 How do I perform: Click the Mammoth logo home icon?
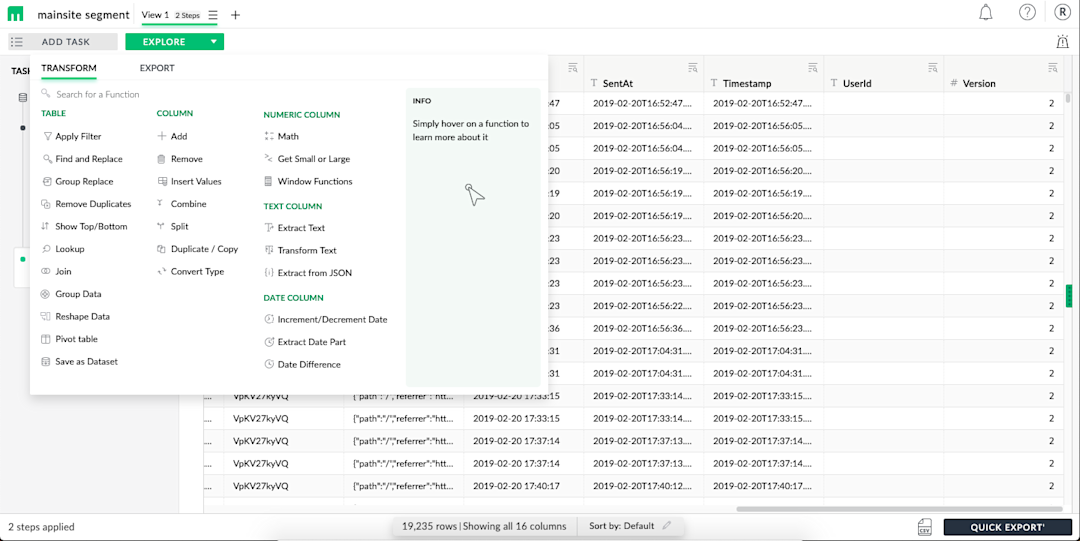[x=16, y=14]
